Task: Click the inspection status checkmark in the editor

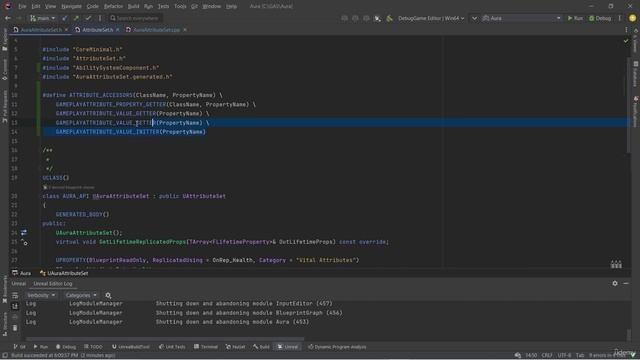Action: (x=626, y=41)
